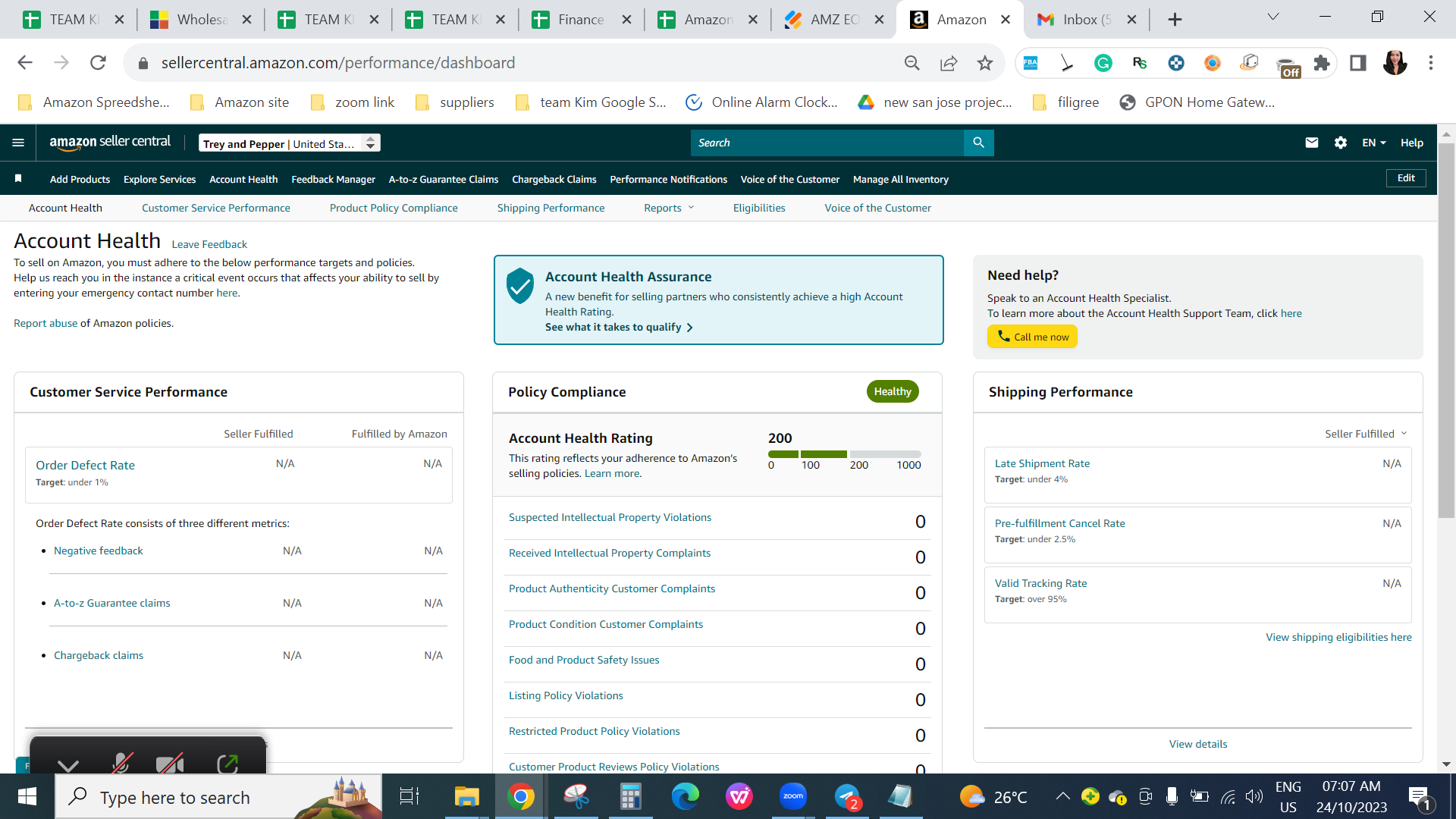Image resolution: width=1456 pixels, height=819 pixels.
Task: Open the Listing Policy Violations link
Action: click(566, 695)
